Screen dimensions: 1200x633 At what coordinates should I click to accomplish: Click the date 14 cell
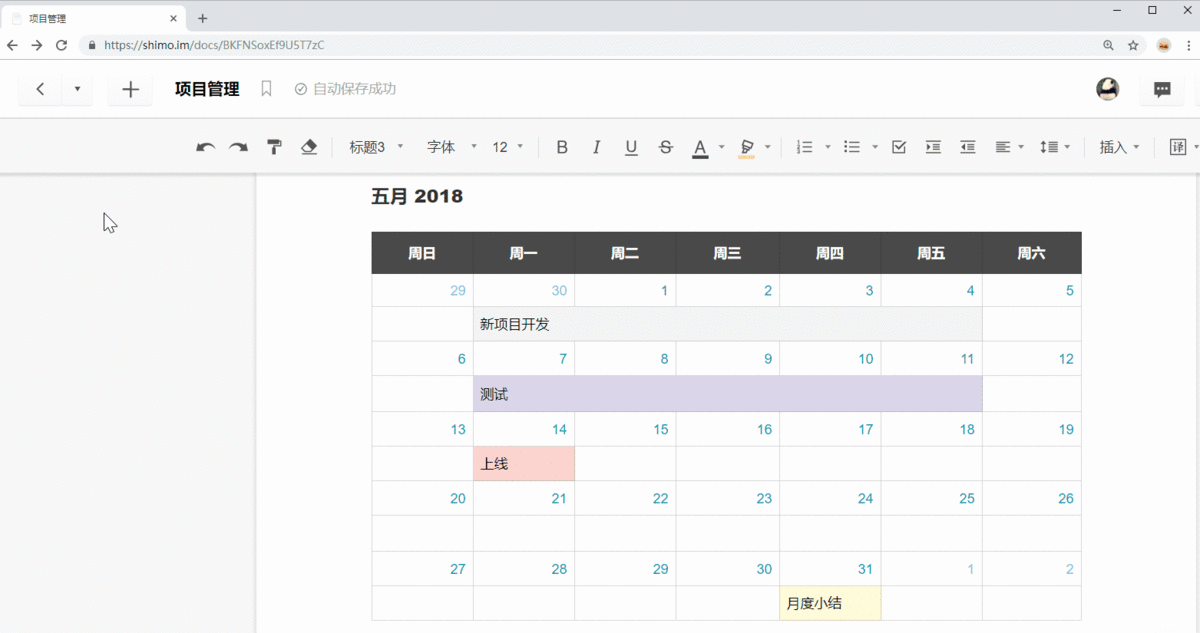coord(524,429)
